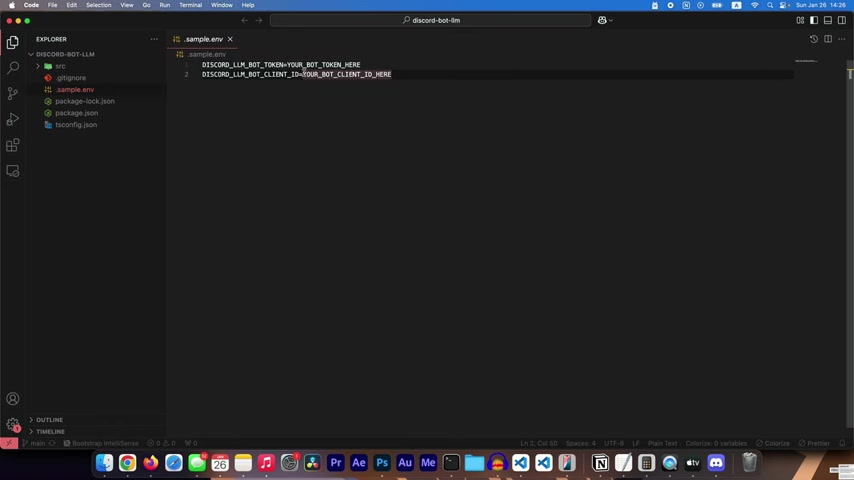The height and width of the screenshot is (480, 854).
Task: Click the Prettier status item
Action: tap(814, 443)
